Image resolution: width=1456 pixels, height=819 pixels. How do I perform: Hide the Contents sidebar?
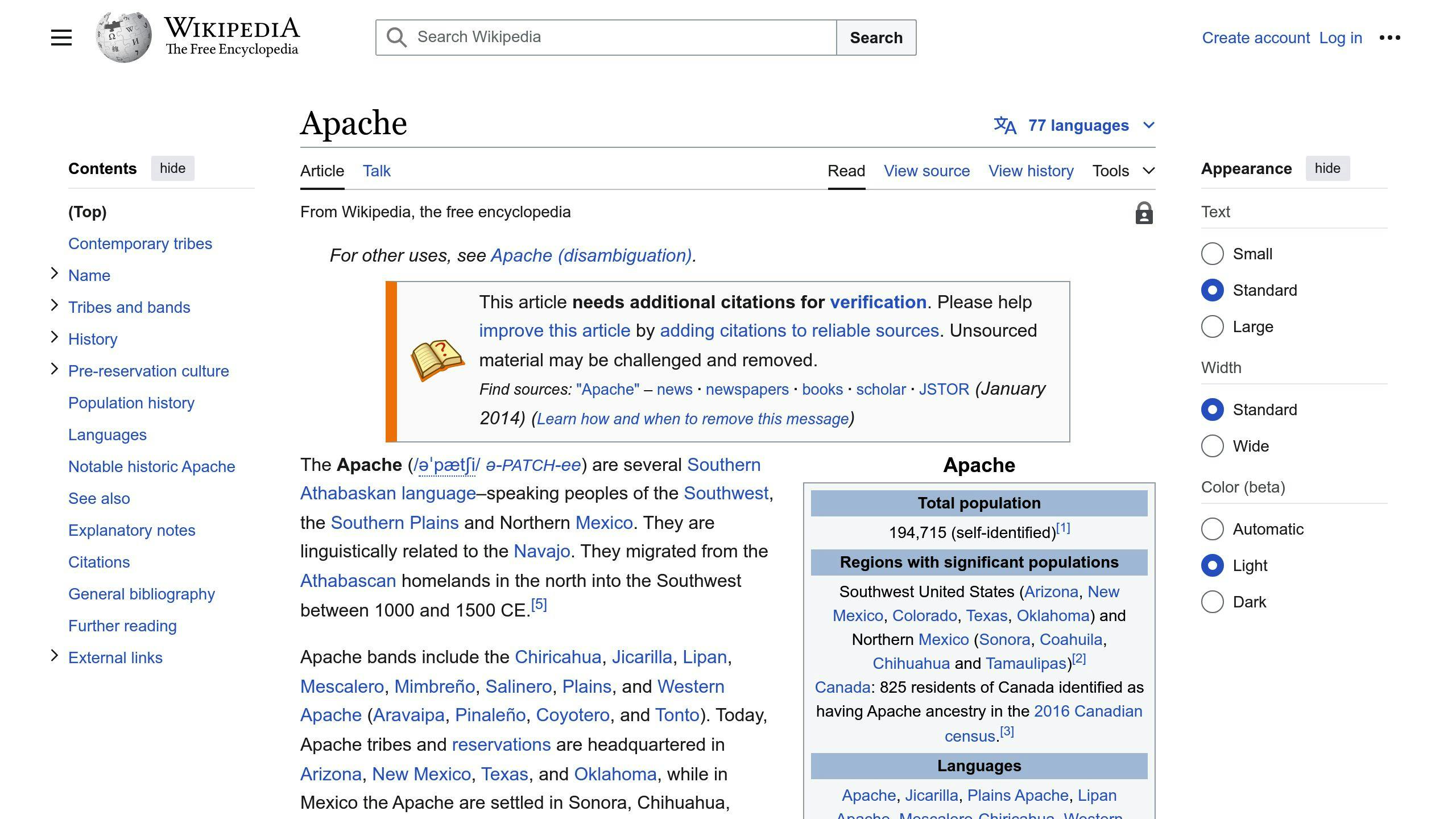click(x=172, y=168)
